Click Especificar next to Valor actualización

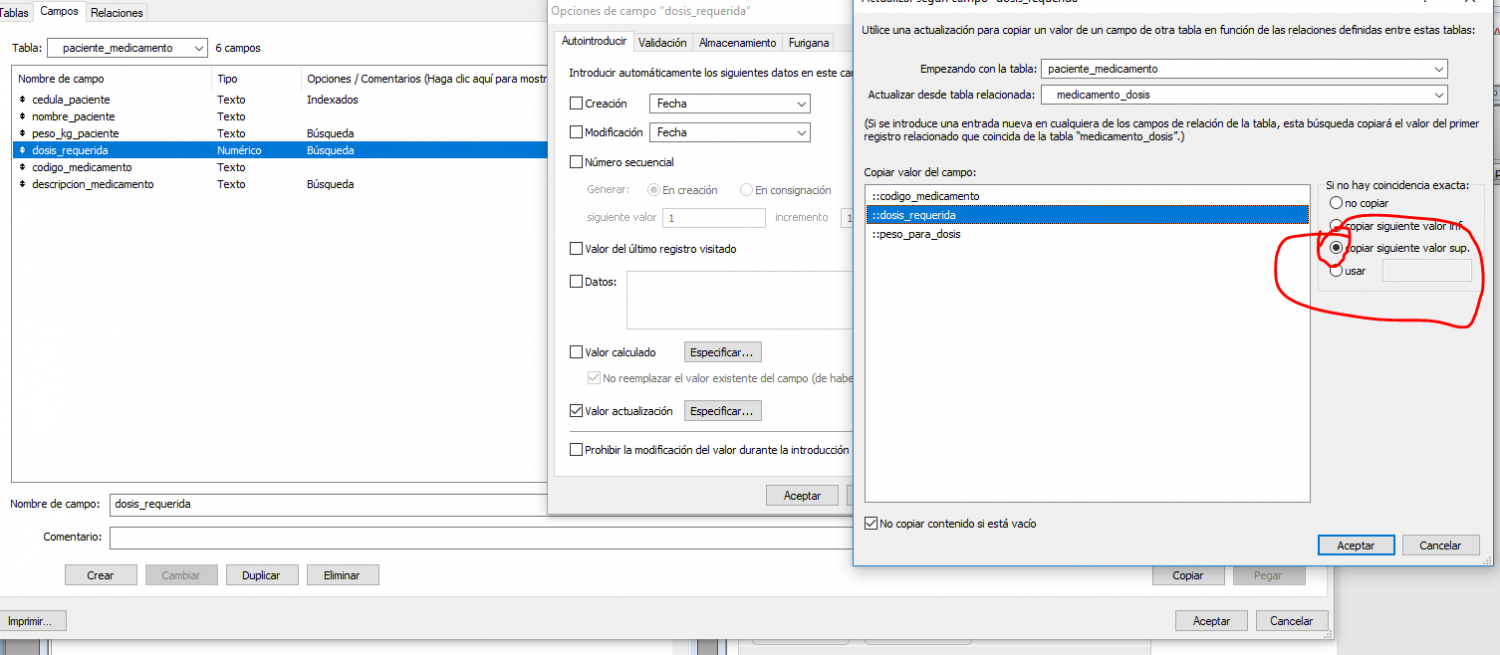tap(723, 411)
